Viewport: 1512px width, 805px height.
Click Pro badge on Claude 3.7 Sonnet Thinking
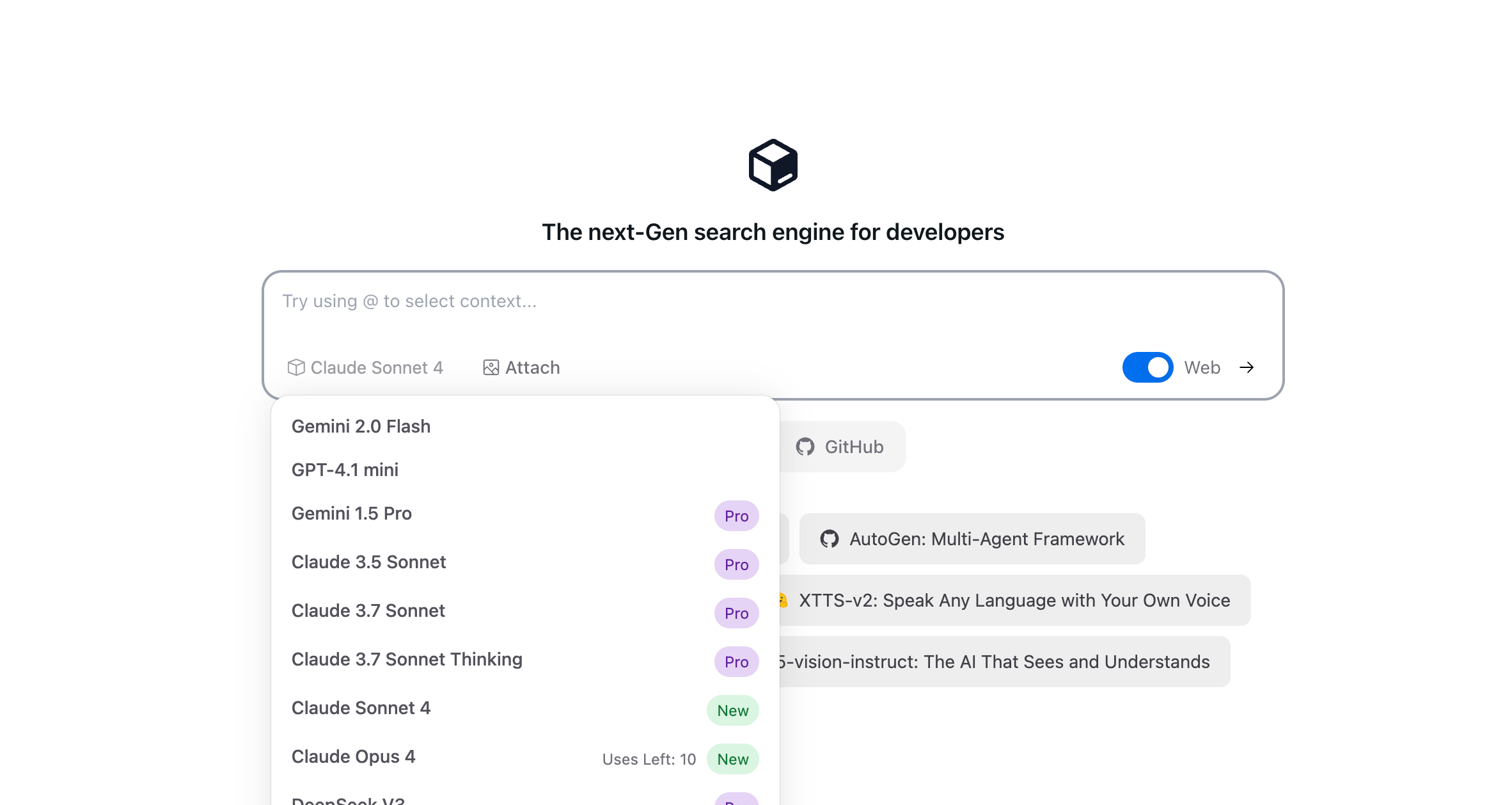point(736,662)
